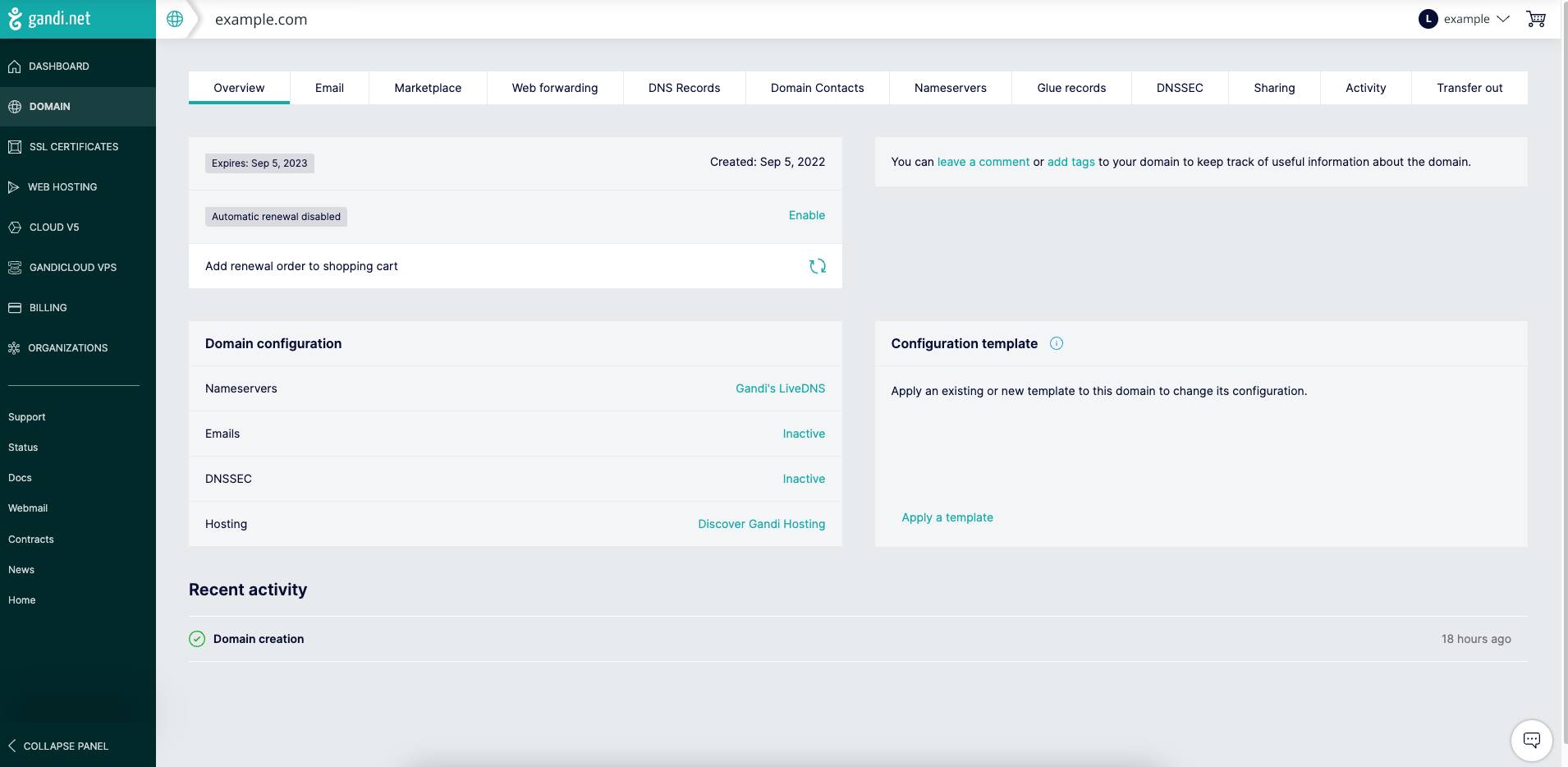
Task: Click the Home sidebar link
Action: pos(22,600)
